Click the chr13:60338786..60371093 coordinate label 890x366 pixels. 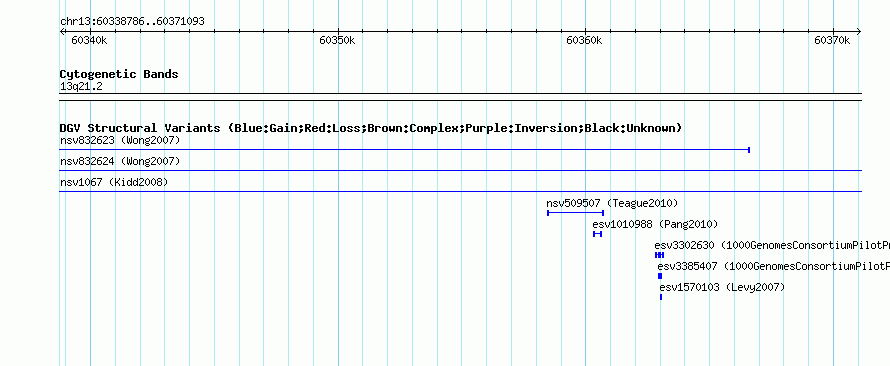(x=132, y=22)
